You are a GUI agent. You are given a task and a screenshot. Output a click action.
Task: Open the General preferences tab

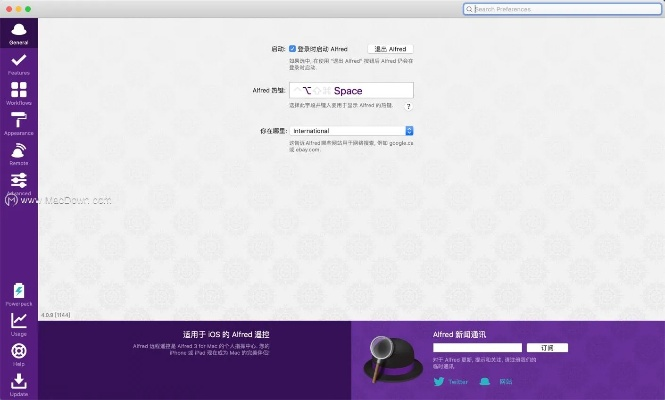point(18,32)
